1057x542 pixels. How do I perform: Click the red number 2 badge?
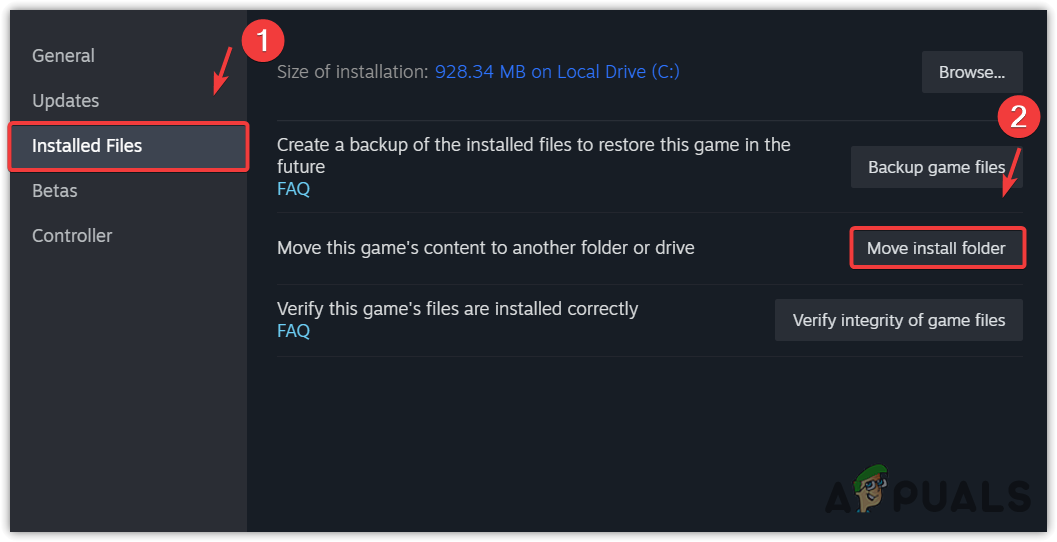[x=1018, y=119]
